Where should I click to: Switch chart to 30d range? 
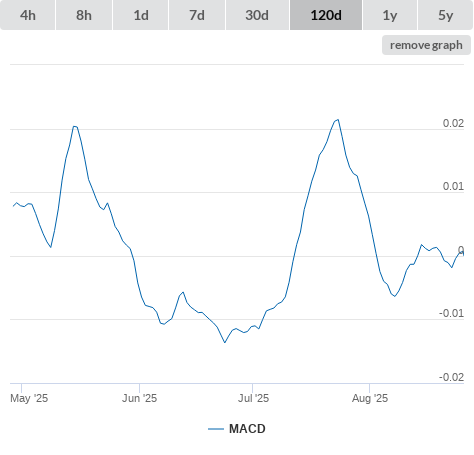(x=257, y=15)
